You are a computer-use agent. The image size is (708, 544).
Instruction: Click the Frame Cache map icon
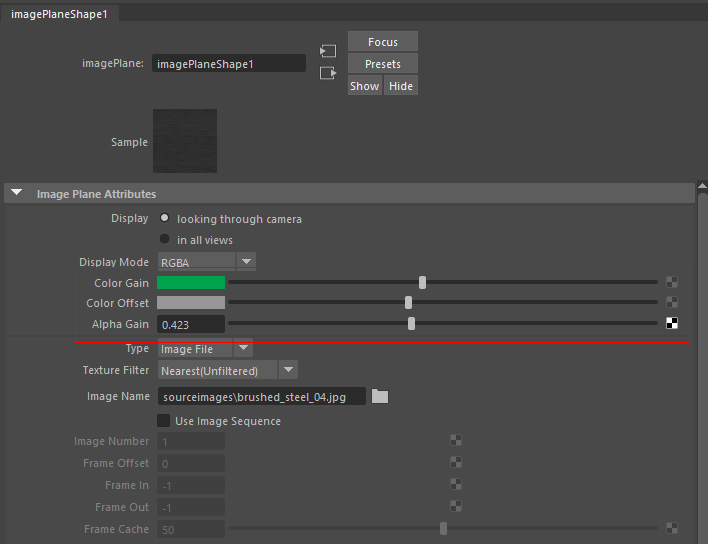672,529
